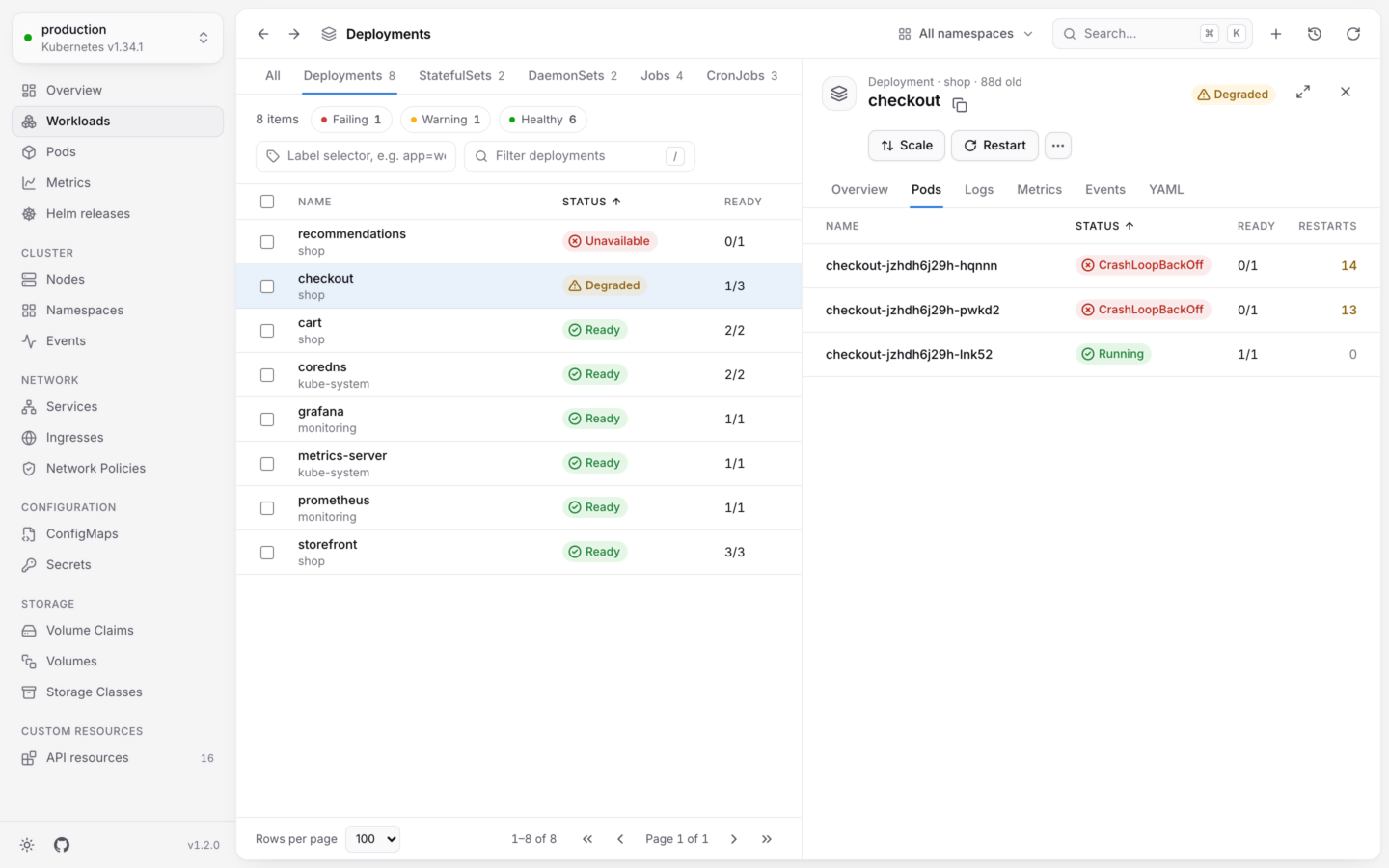Click the Restart button
This screenshot has height=868, width=1389.
[994, 146]
